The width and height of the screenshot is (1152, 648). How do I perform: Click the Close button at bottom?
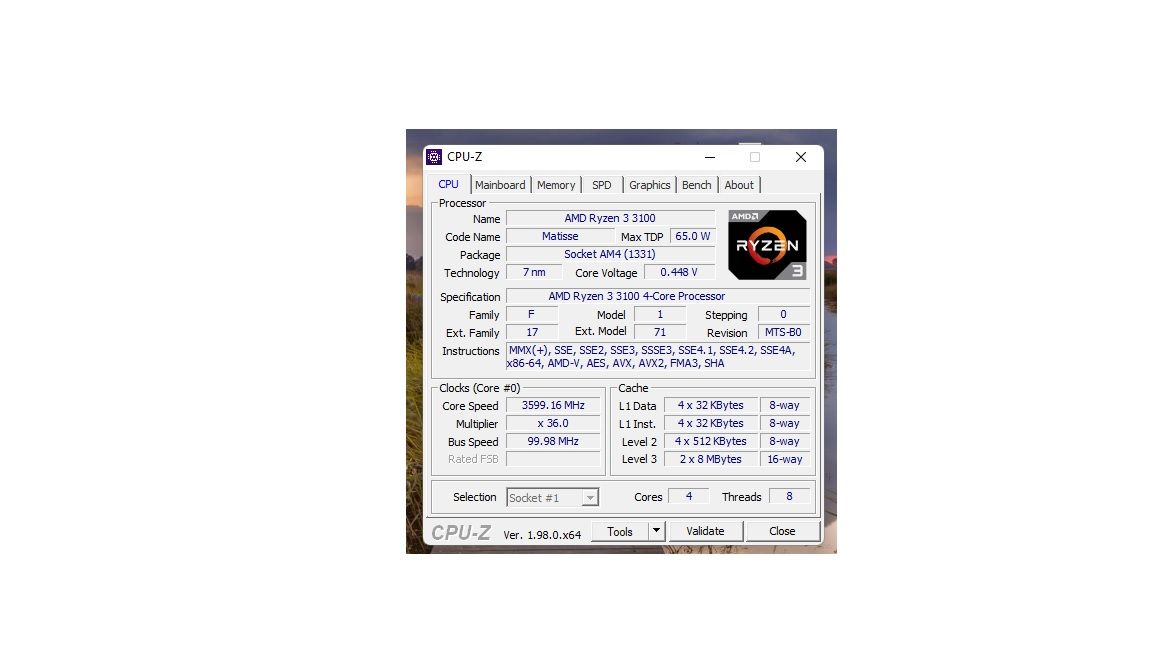782,531
